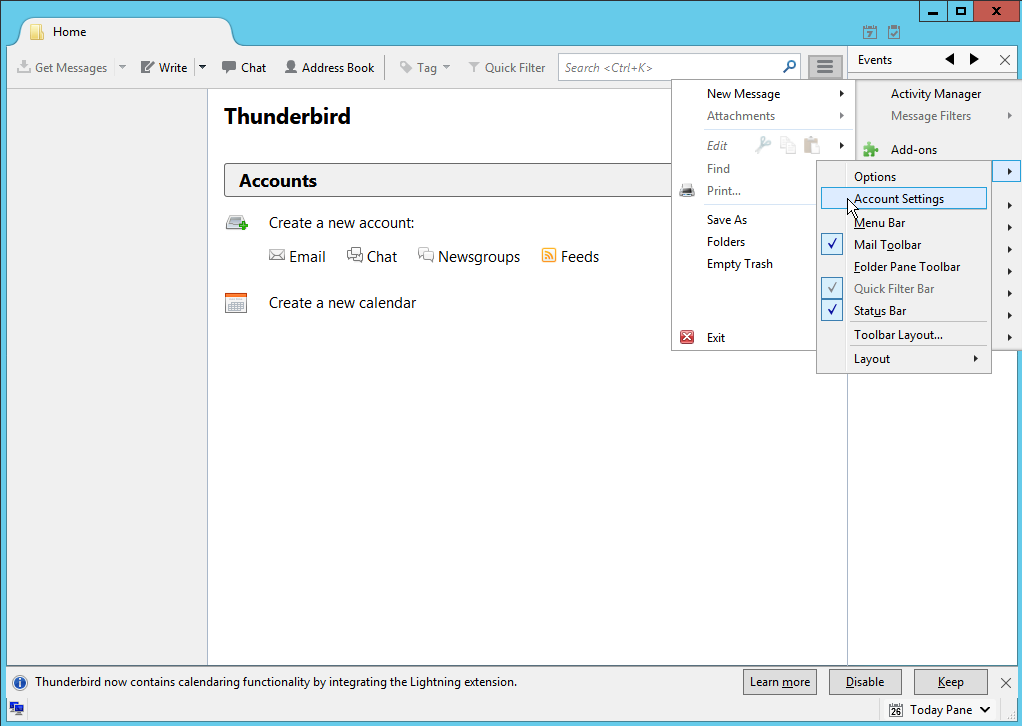The image size is (1022, 726).
Task: Click the Chat toolbar button
Action: [x=244, y=67]
